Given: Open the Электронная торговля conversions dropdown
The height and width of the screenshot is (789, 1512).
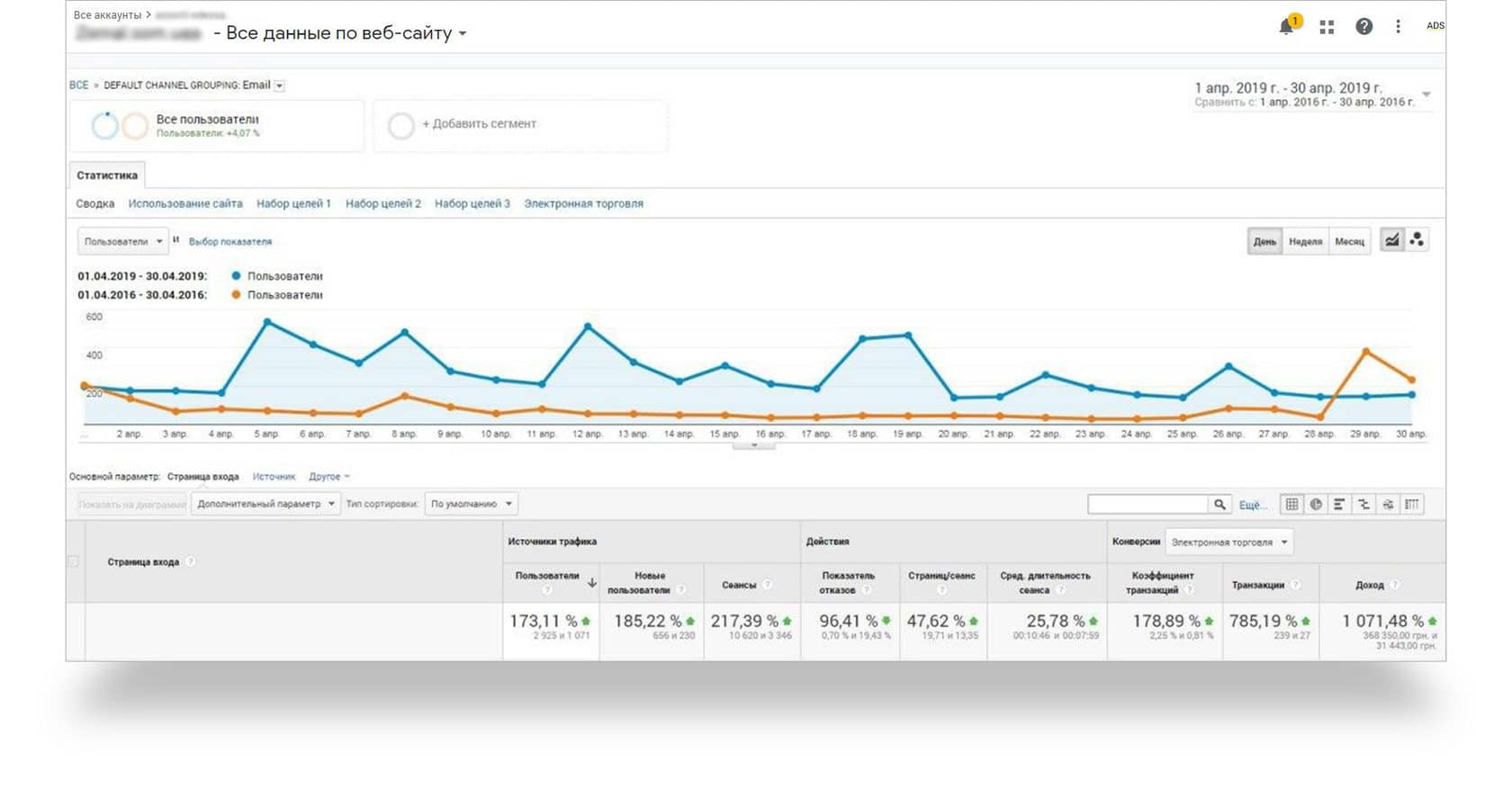Looking at the screenshot, I should point(1229,542).
